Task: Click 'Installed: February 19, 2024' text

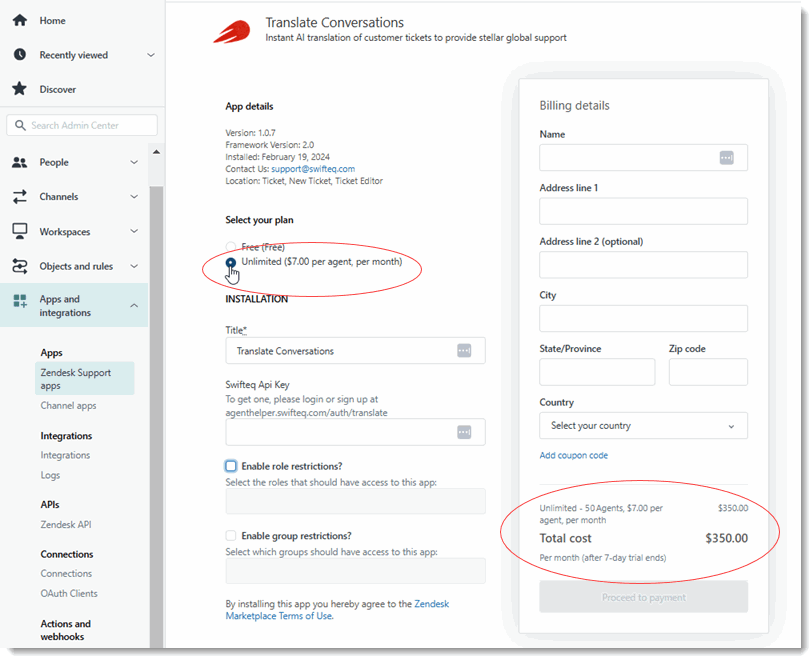Action: point(278,157)
